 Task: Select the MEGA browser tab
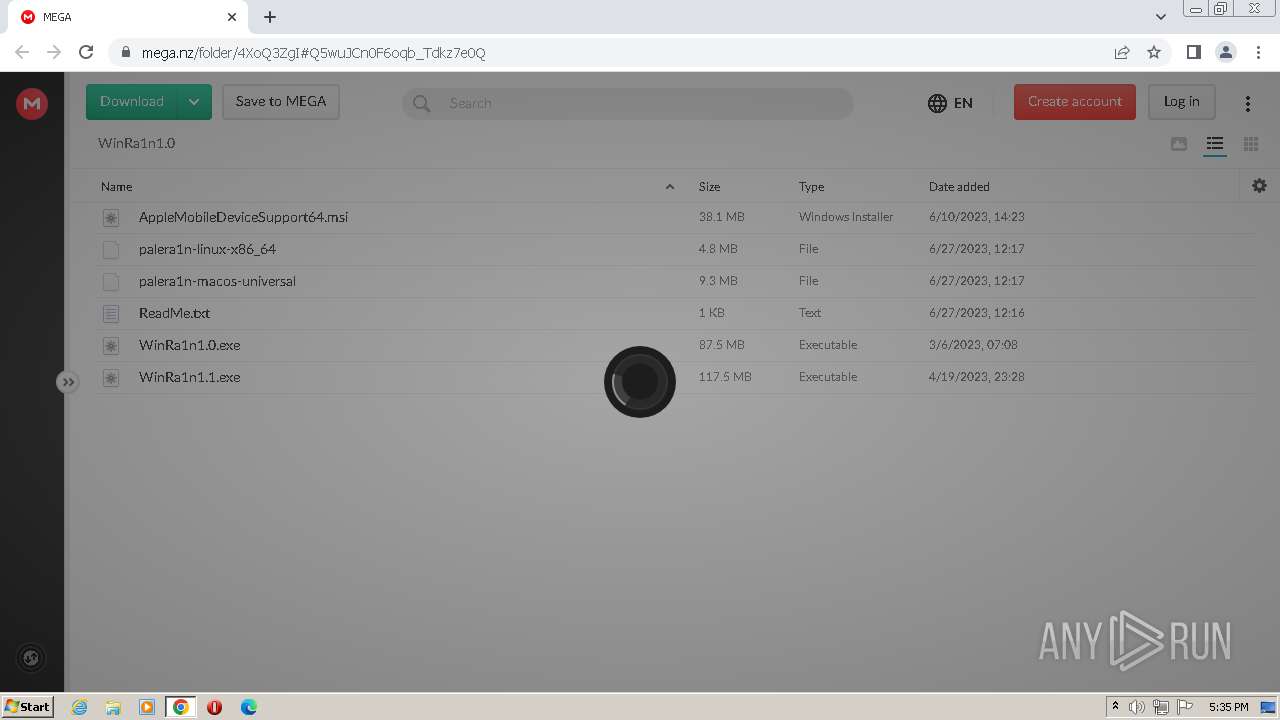tap(126, 17)
